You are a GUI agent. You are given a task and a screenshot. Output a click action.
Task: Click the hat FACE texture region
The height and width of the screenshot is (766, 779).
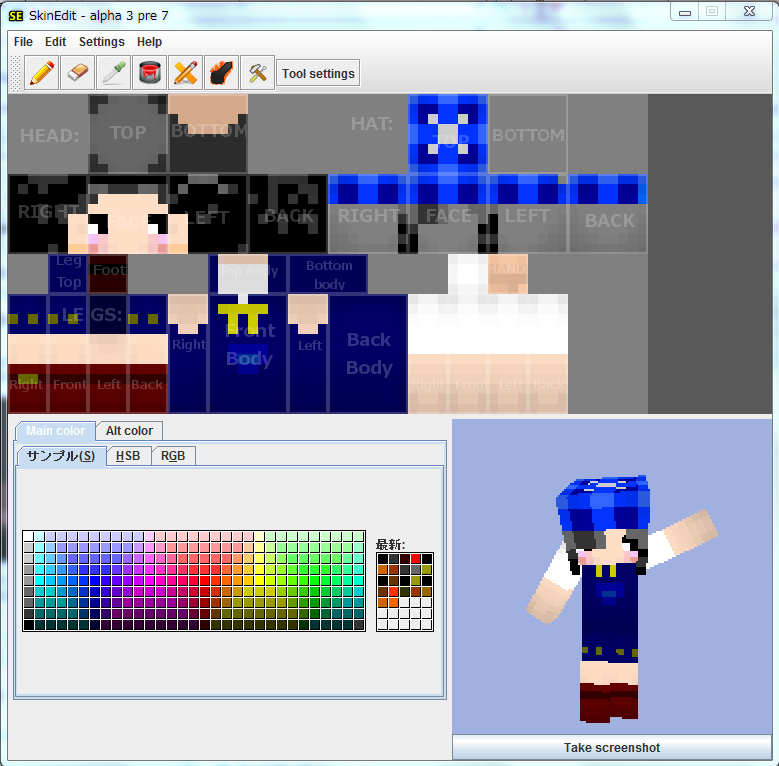coord(448,214)
